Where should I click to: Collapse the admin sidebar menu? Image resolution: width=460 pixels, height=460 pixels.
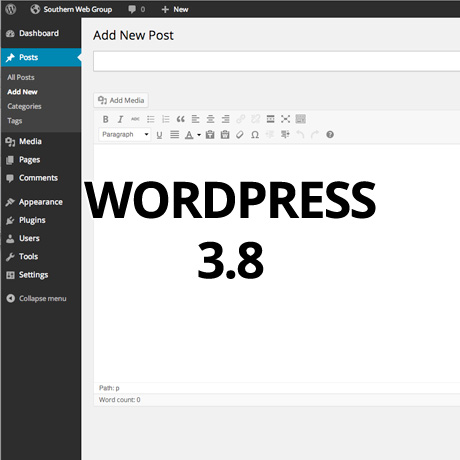point(36,298)
